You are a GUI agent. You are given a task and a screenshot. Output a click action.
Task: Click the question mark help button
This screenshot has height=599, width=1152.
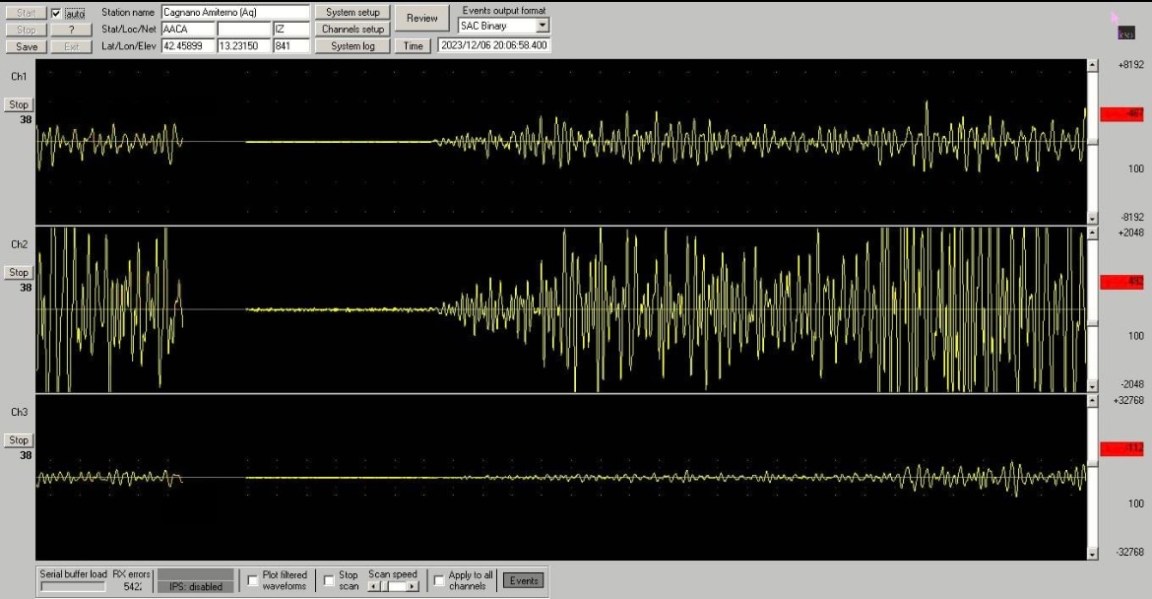[x=71, y=30]
